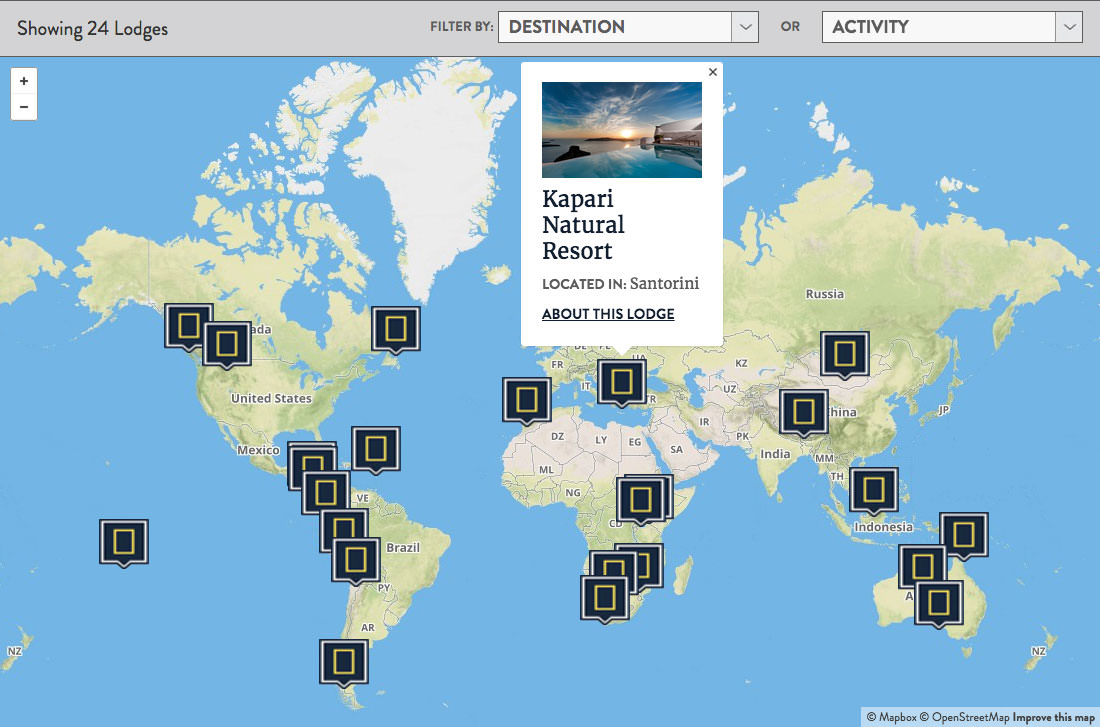This screenshot has width=1100, height=727.
Task: Select the lodge marker in the Caribbean
Action: 375,450
